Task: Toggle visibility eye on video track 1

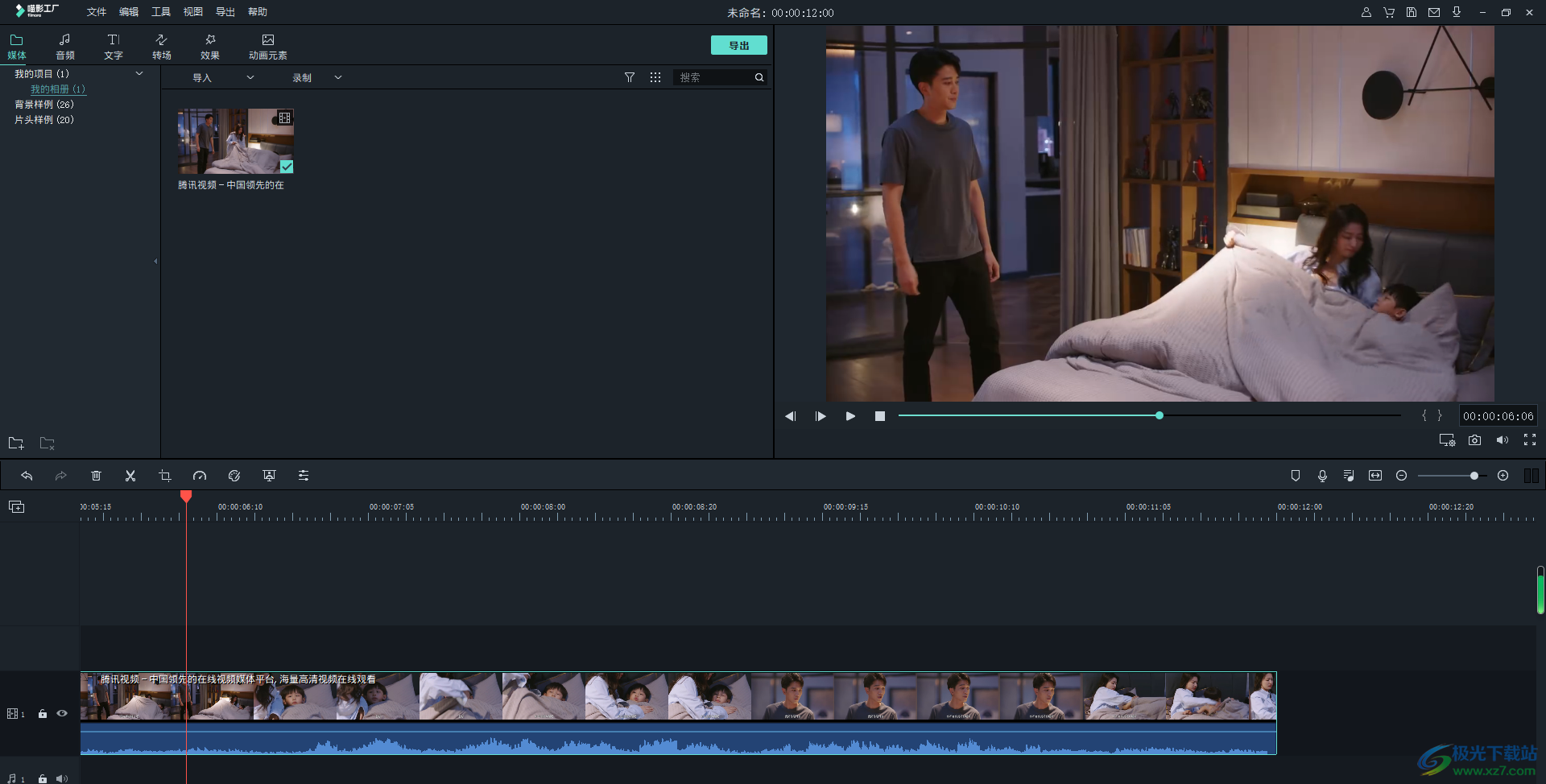Action: [62, 713]
